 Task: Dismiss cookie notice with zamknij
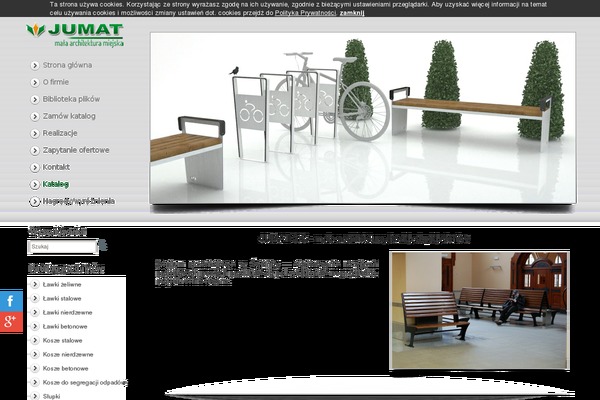(352, 13)
